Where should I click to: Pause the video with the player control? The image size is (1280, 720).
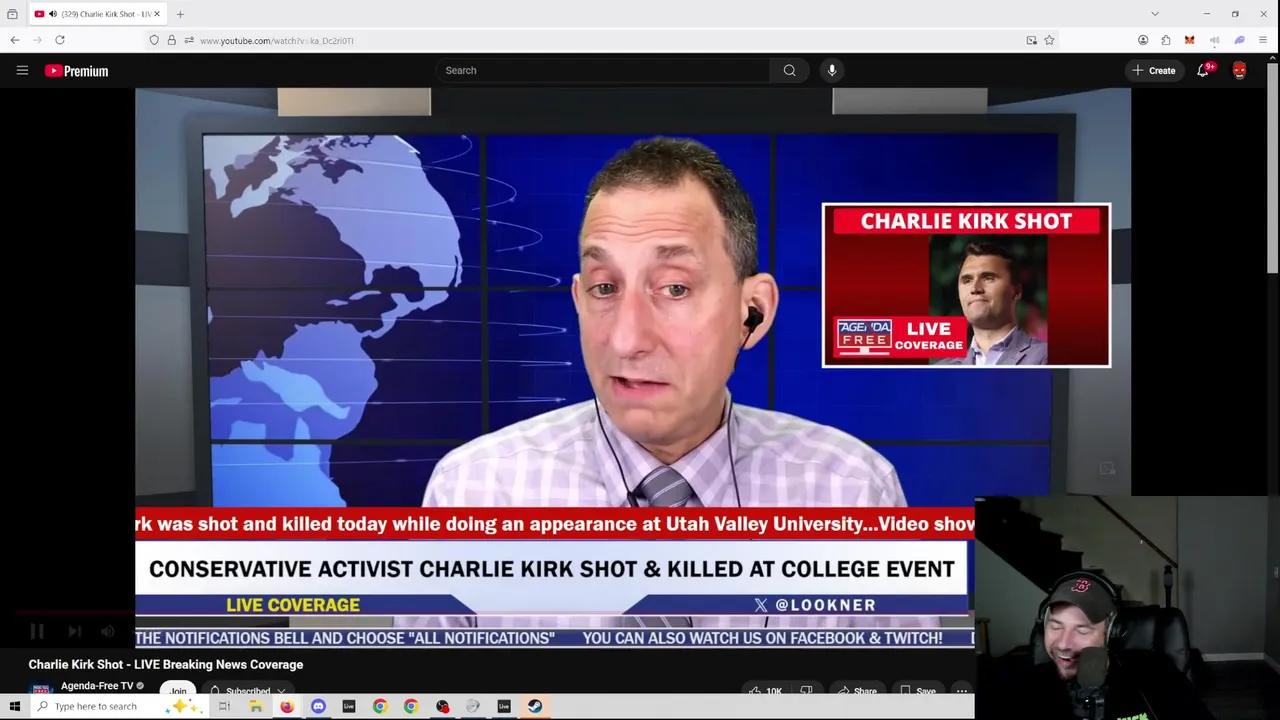coord(37,631)
